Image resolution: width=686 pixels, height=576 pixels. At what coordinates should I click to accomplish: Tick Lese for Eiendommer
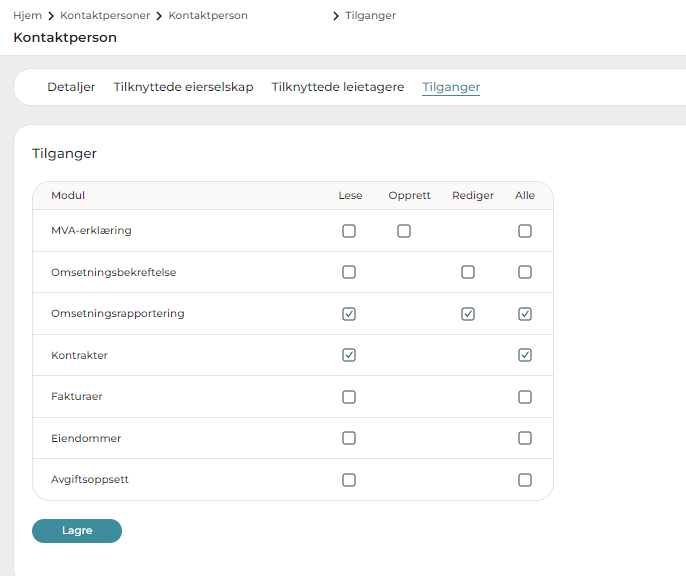[349, 438]
